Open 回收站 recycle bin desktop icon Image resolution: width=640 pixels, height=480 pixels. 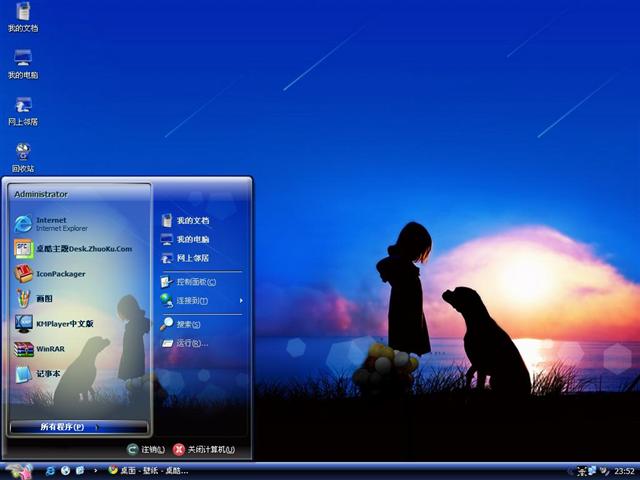22,154
